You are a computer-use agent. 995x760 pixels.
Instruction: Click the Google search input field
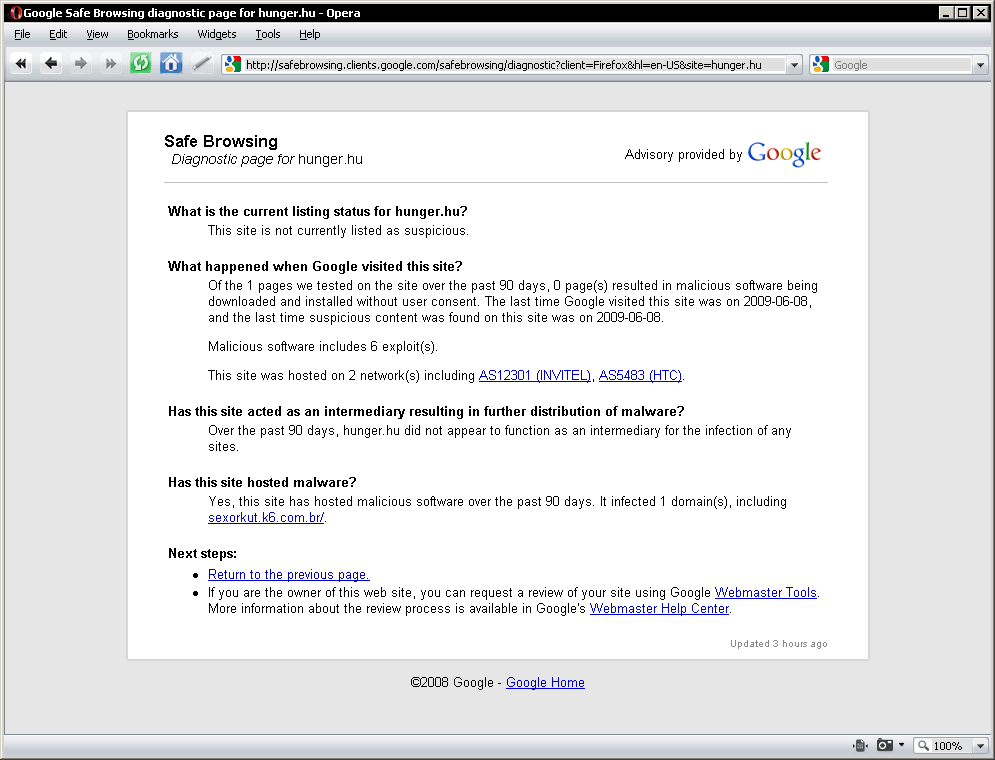point(901,65)
